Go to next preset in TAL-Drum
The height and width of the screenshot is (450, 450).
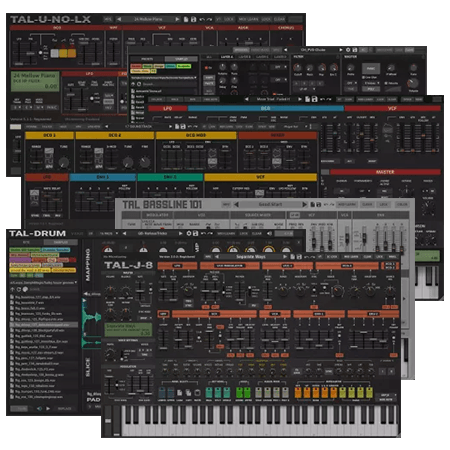click(180, 233)
